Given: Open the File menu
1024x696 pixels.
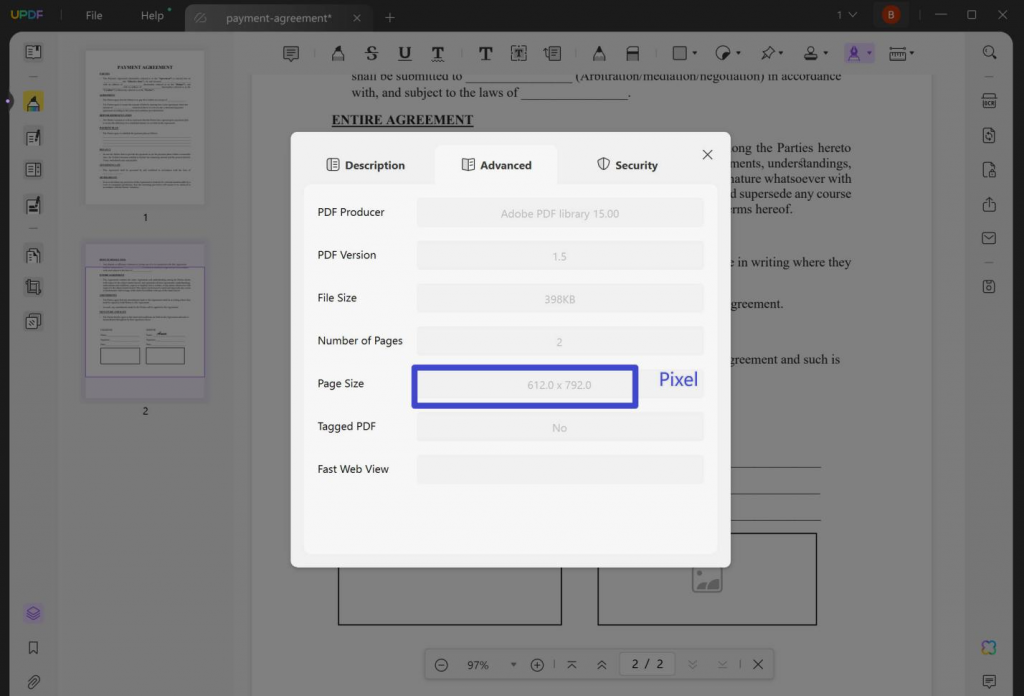Looking at the screenshot, I should (93, 15).
